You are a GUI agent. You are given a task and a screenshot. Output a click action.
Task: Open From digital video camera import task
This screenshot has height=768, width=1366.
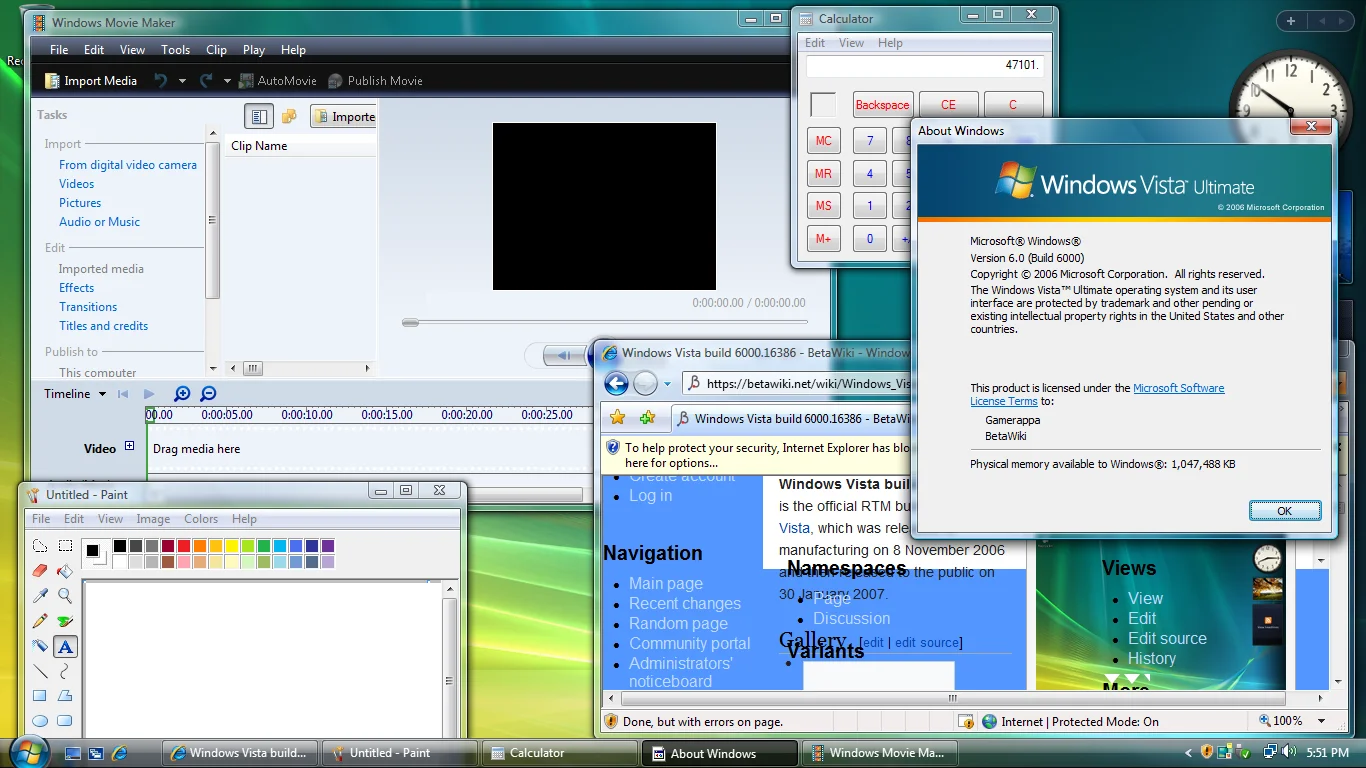coord(128,165)
